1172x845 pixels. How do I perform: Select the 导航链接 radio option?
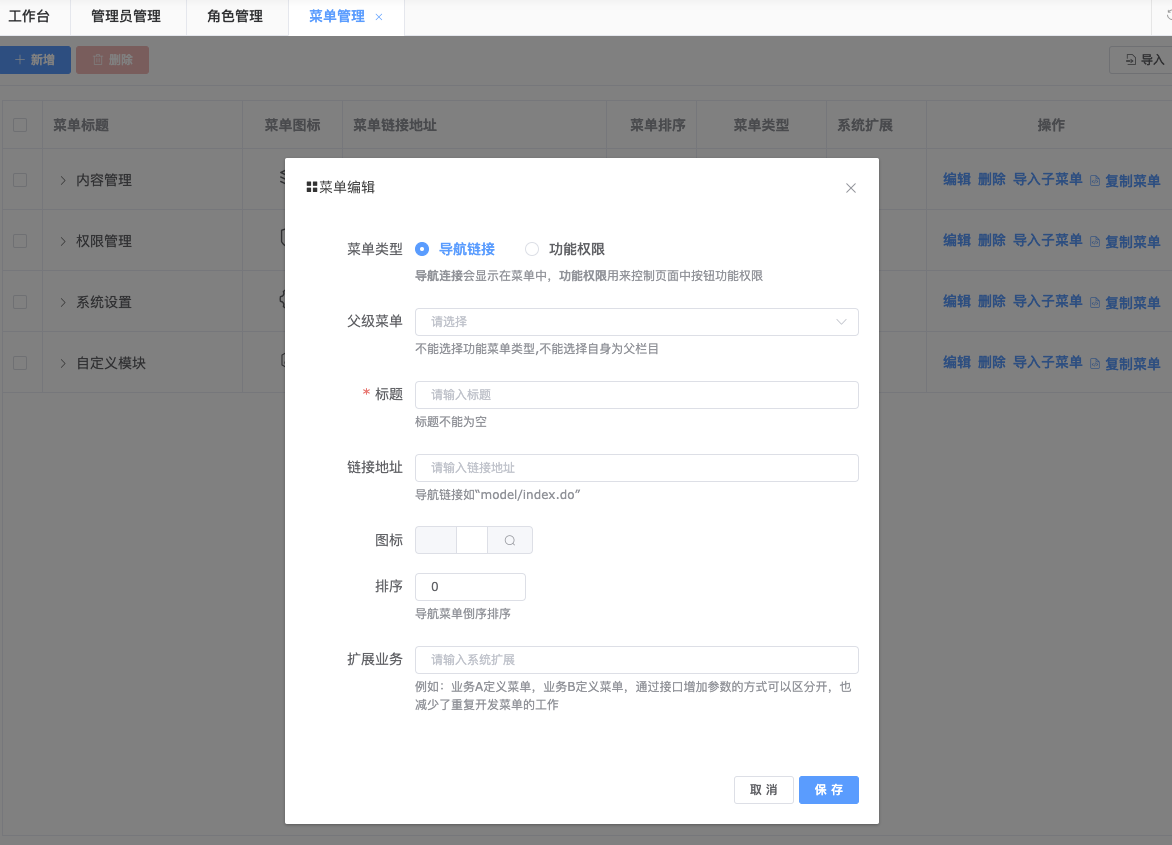point(422,250)
